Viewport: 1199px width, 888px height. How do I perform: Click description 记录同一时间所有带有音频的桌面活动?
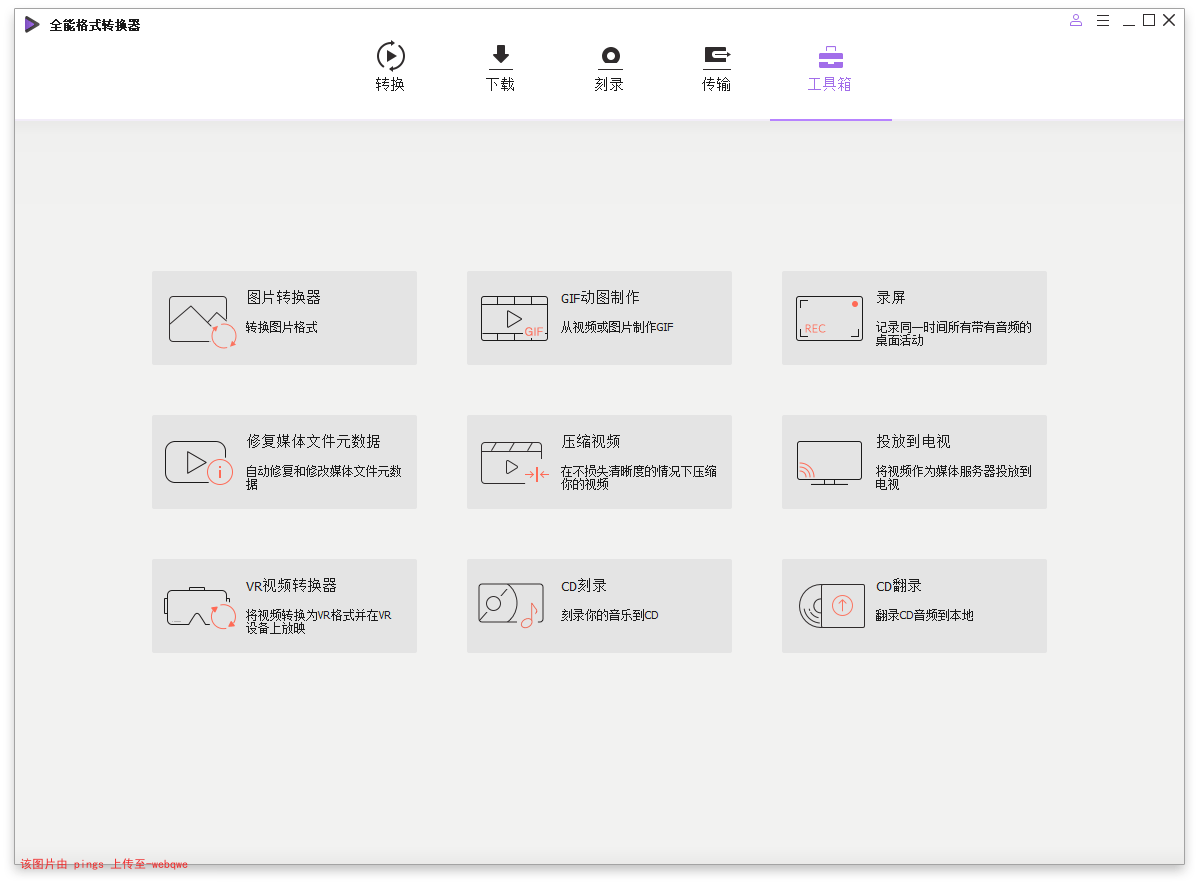coord(954,333)
